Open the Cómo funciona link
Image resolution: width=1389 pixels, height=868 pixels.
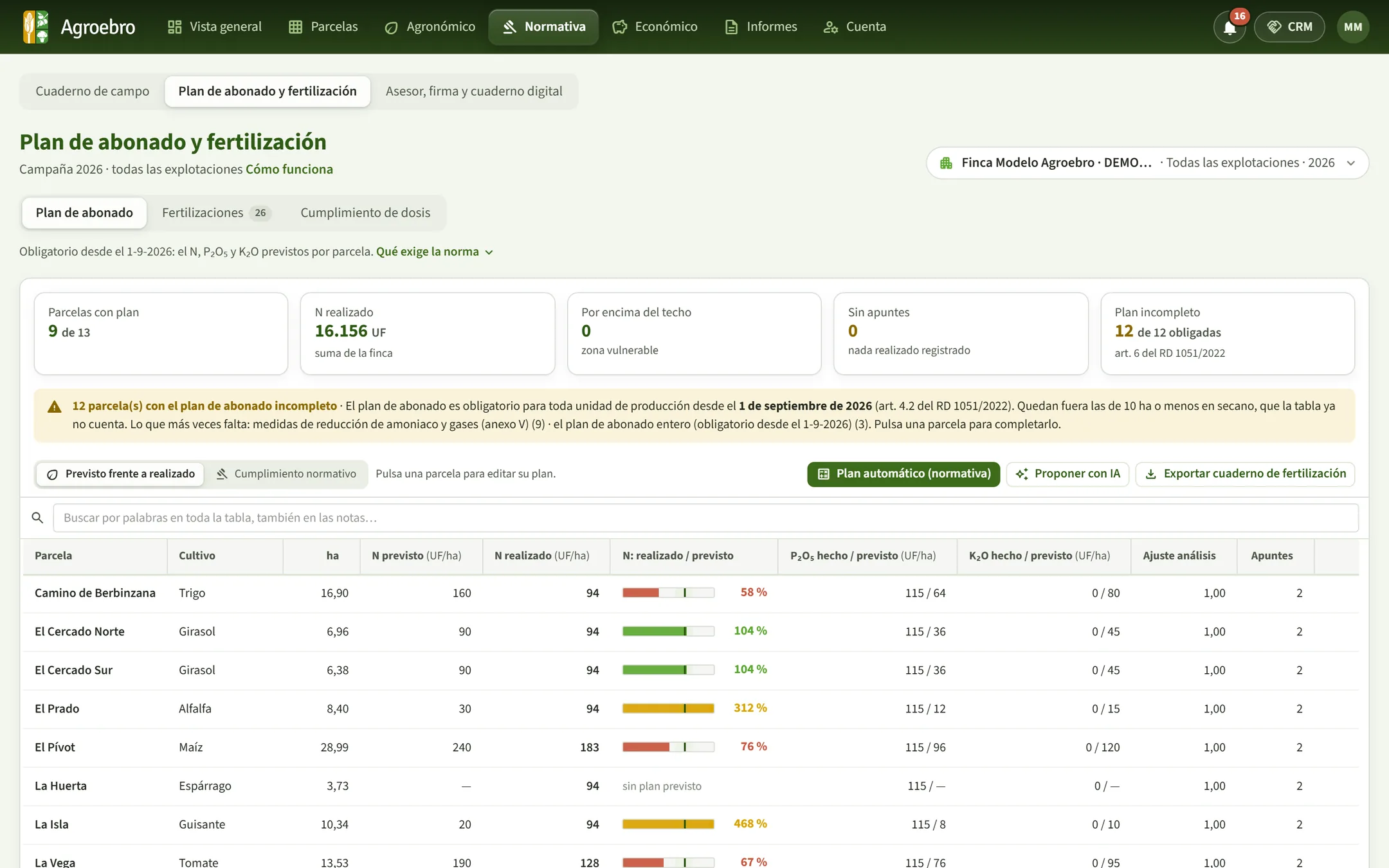(289, 169)
